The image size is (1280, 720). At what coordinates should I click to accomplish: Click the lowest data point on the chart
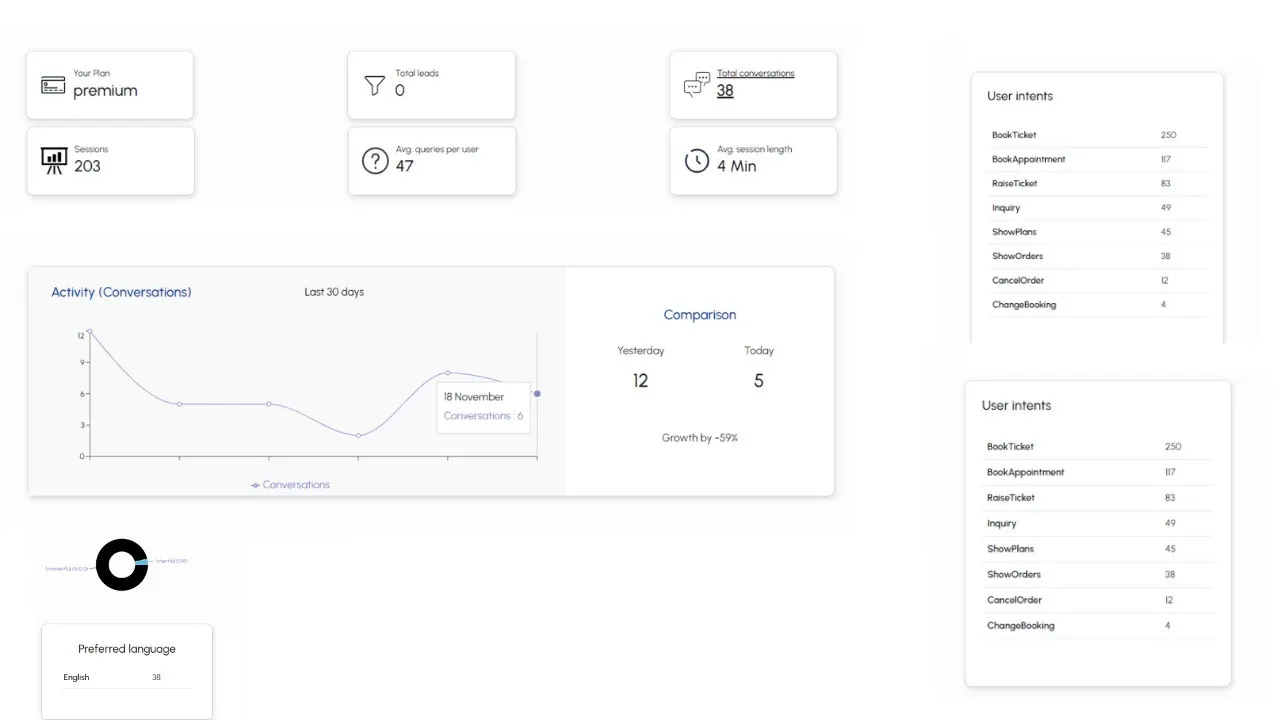(x=358, y=435)
